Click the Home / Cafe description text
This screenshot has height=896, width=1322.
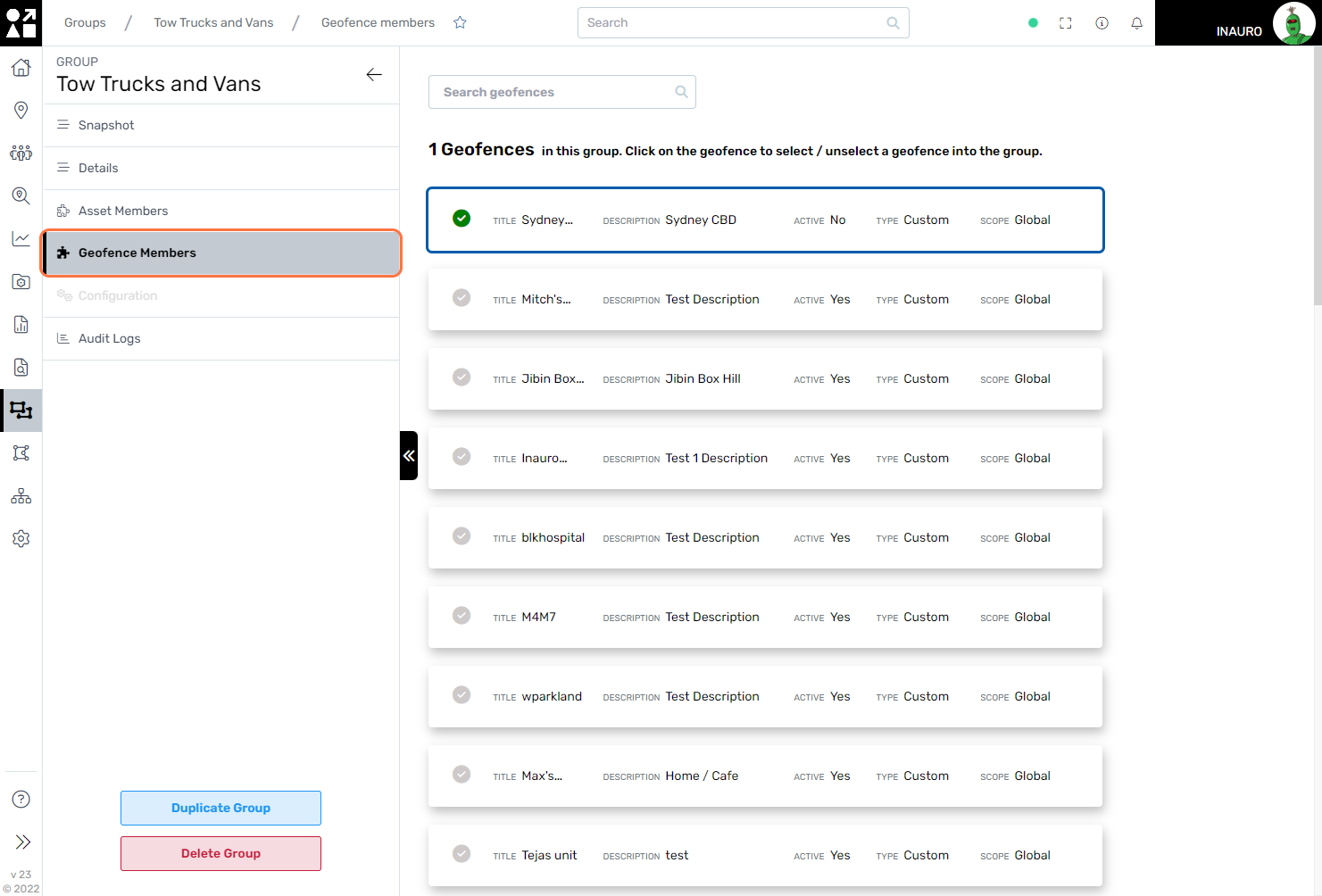[702, 776]
